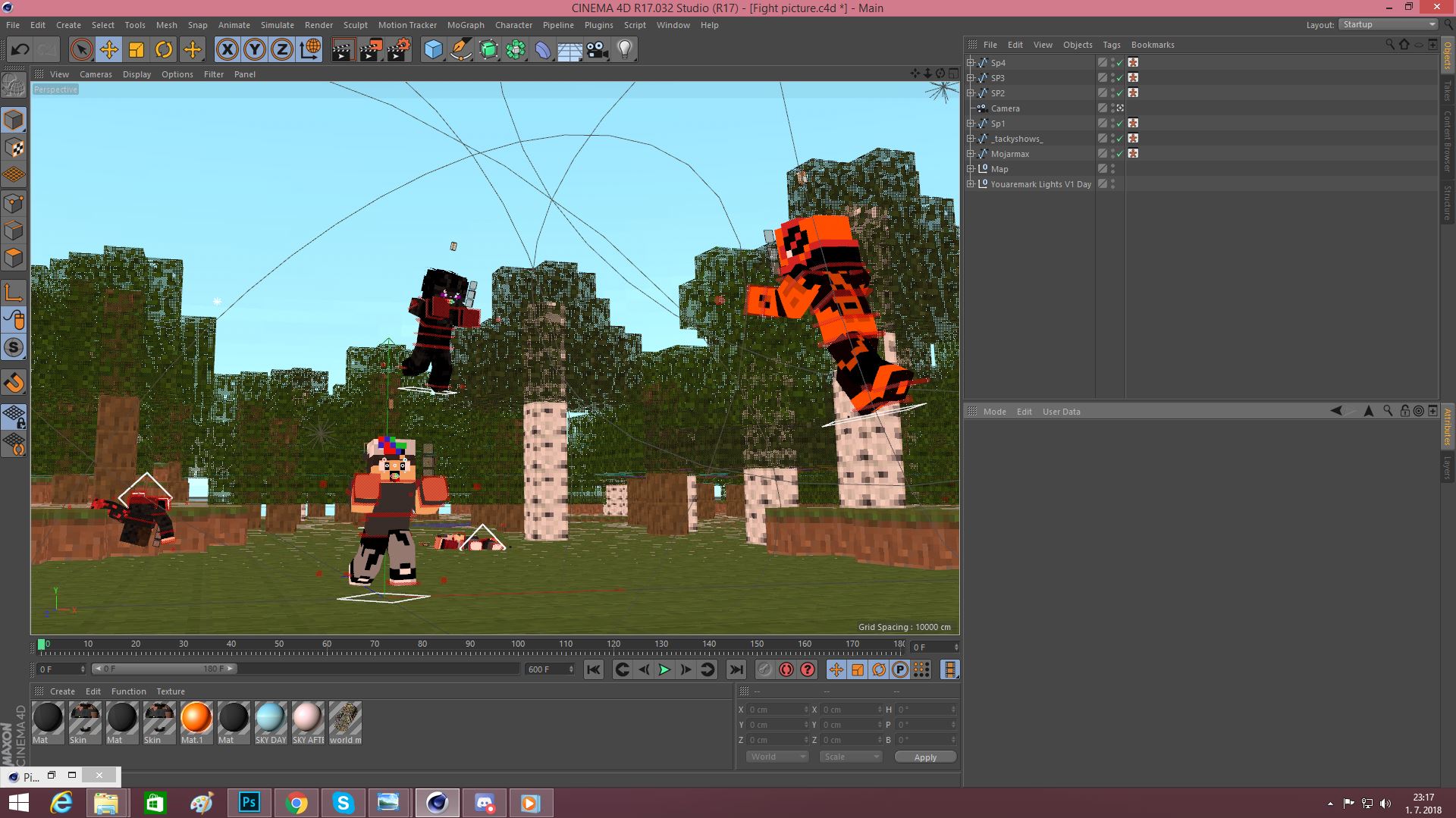This screenshot has width=1456, height=818.
Task: Open the generators (Subdivision Surface) icon
Action: (x=488, y=50)
